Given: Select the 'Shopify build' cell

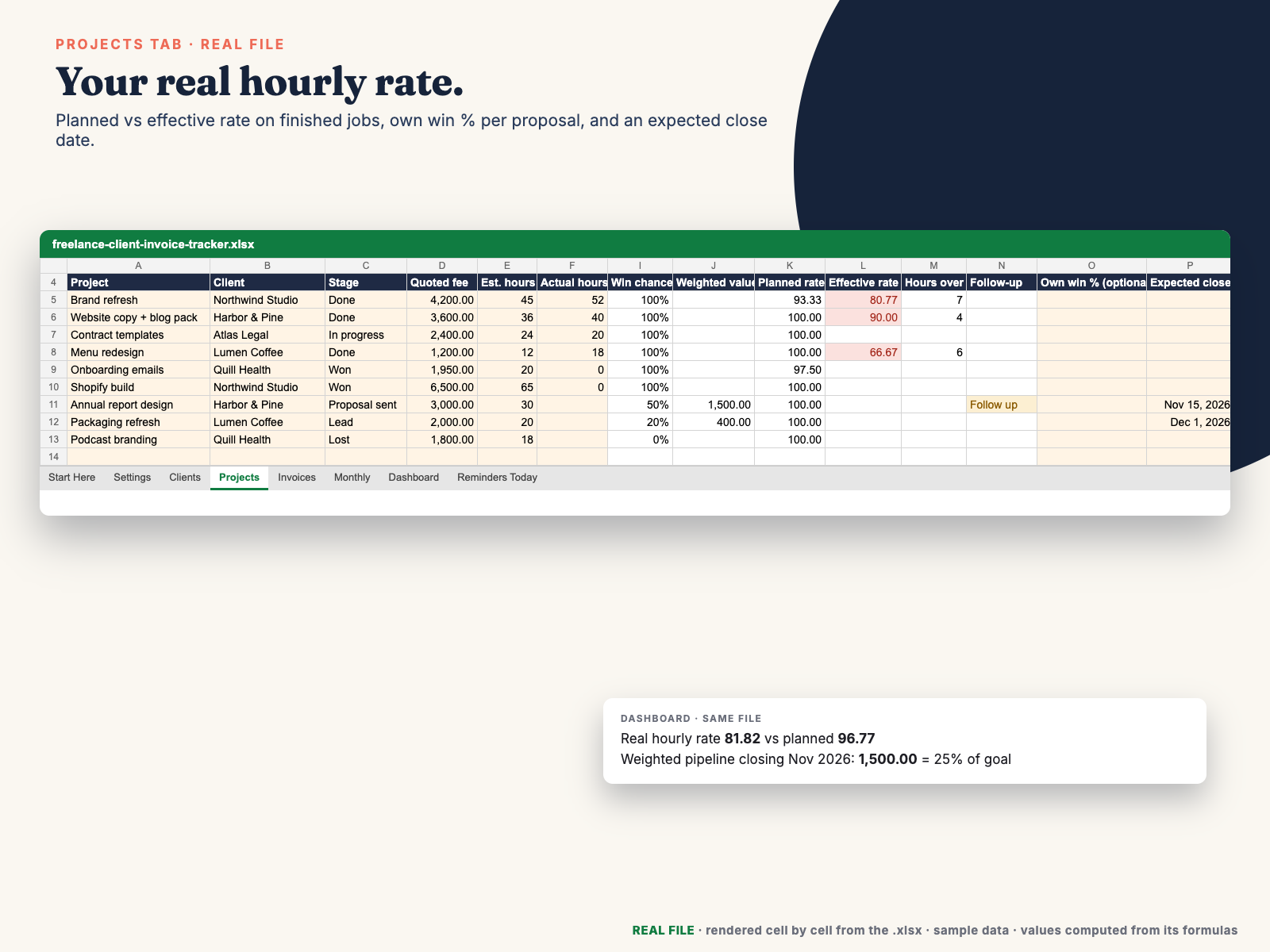Looking at the screenshot, I should [138, 387].
